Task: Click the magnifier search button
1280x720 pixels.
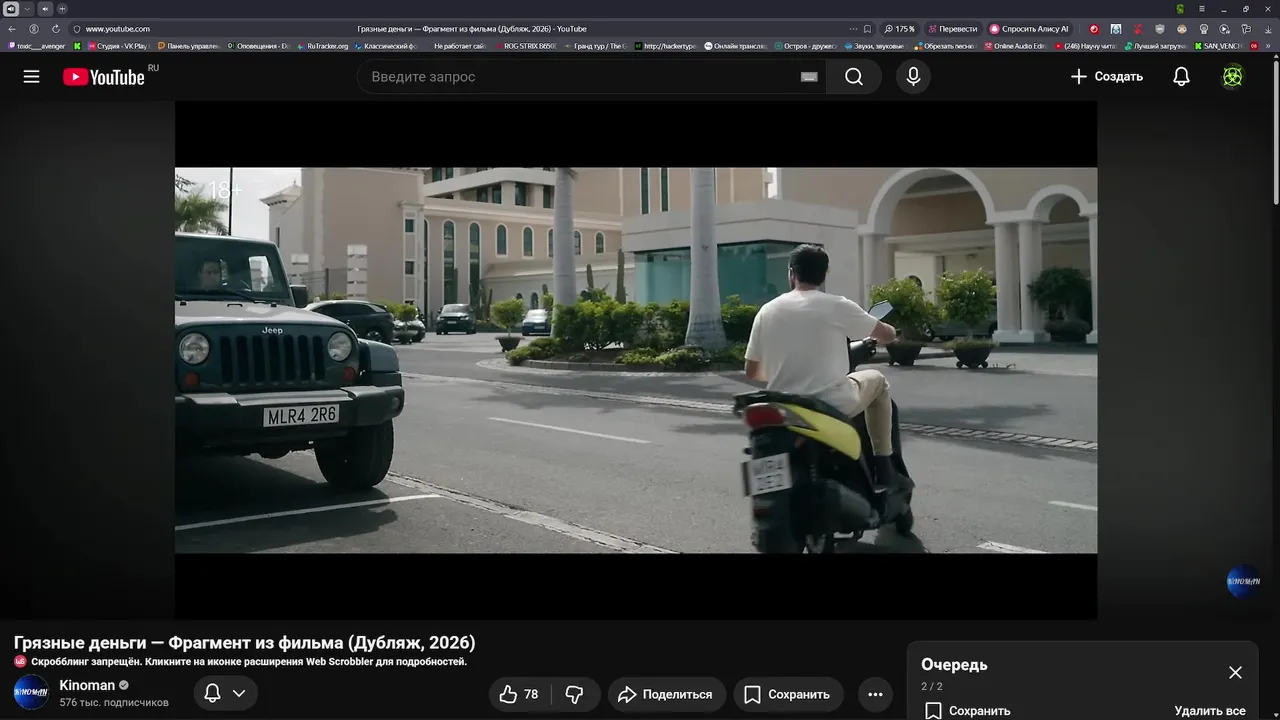Action: pos(854,77)
